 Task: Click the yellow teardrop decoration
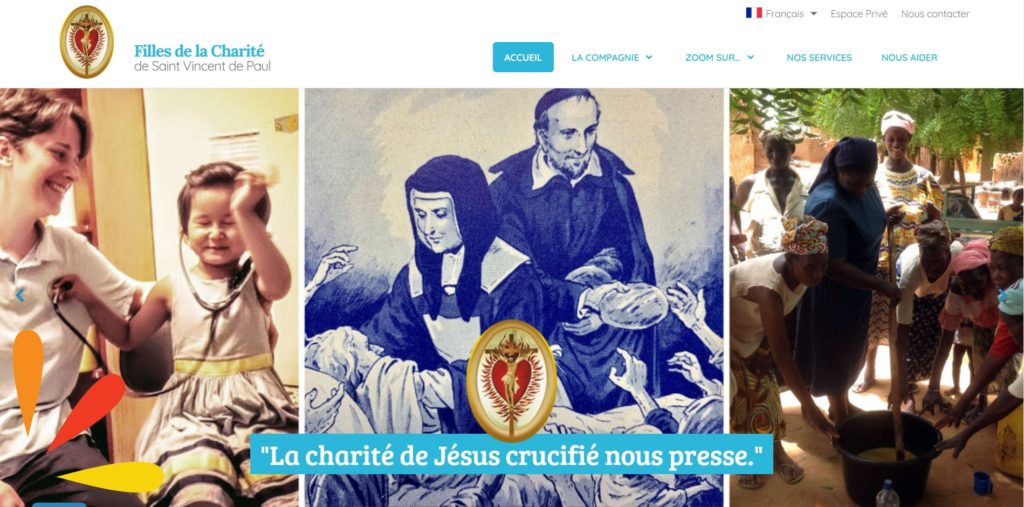click(111, 477)
